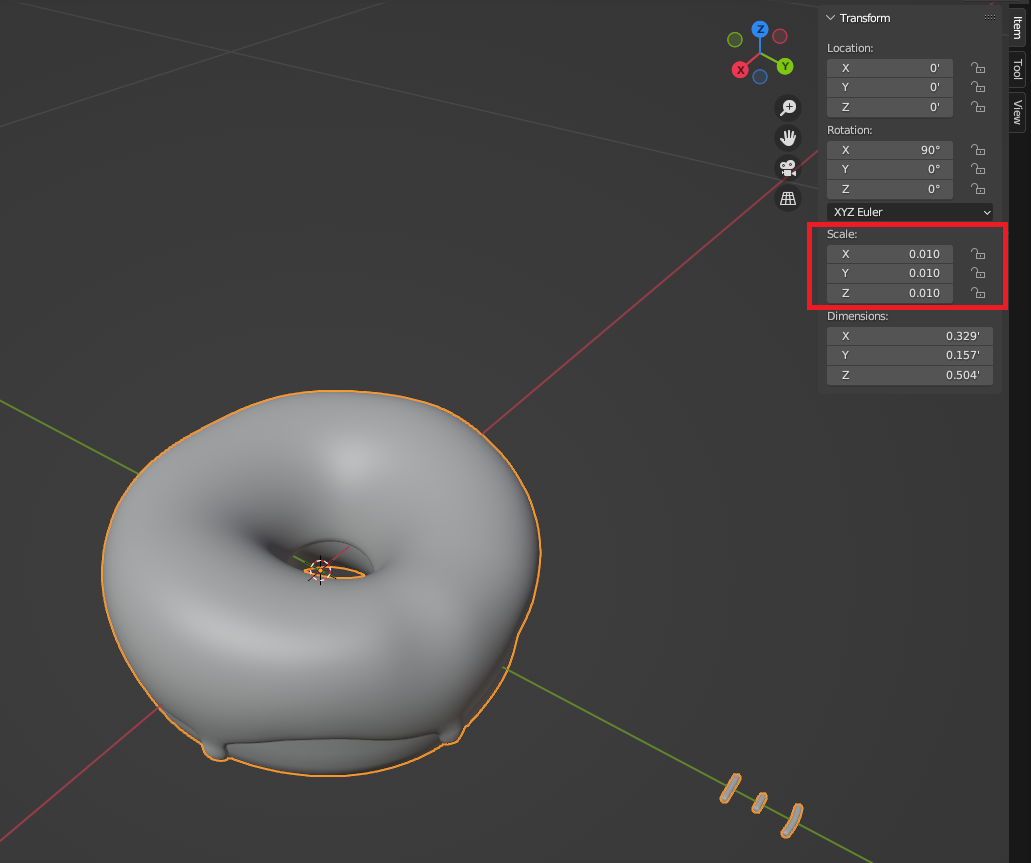Click the Scale X 0.010 field
This screenshot has width=1031, height=863.
pos(890,254)
